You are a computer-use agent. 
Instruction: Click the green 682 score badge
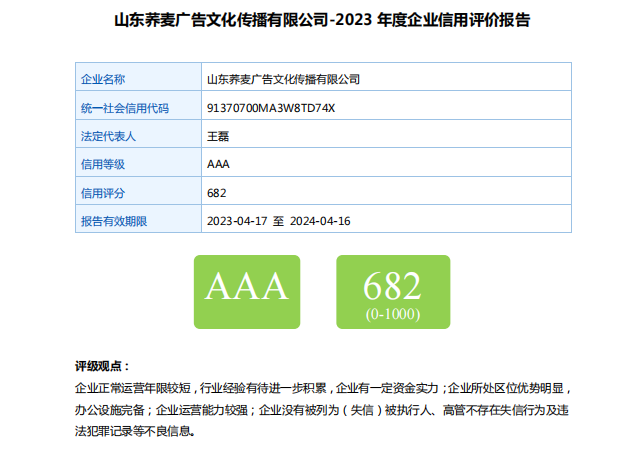pyautogui.click(x=393, y=292)
